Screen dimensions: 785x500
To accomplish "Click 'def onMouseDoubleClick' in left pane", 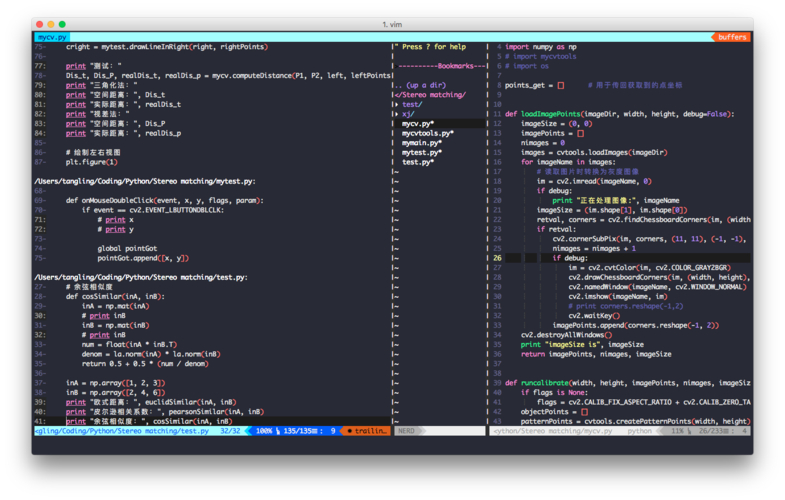I will click(165, 200).
